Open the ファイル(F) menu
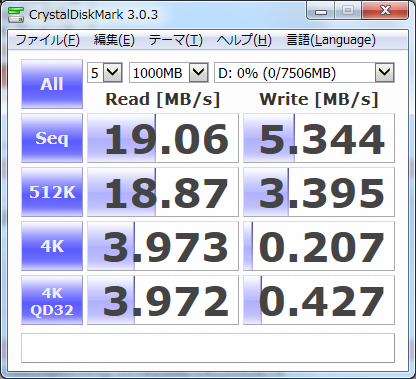416x379 pixels. 47,40
